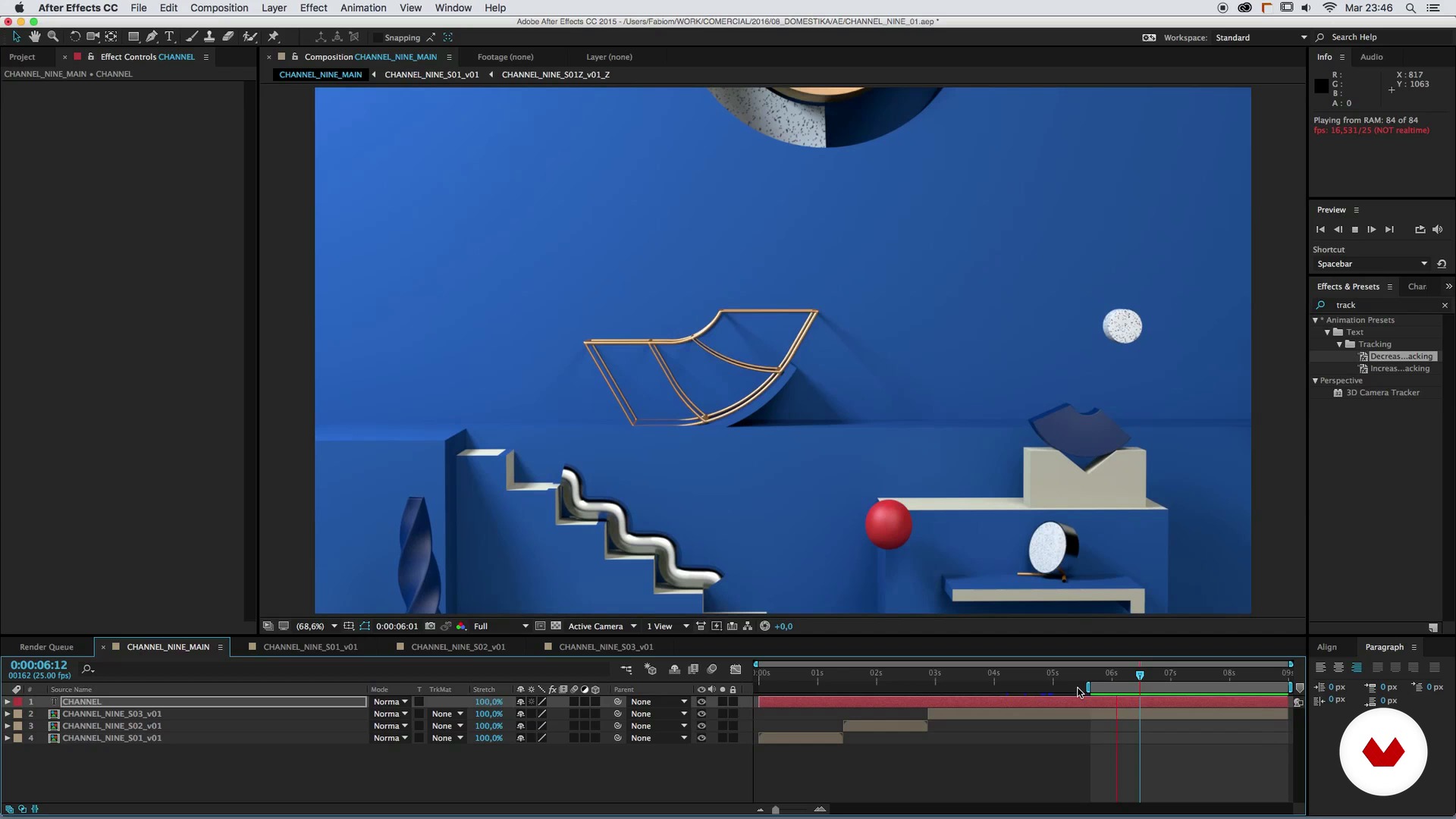Toggle lock box on CHANNEL layer

pos(733,702)
